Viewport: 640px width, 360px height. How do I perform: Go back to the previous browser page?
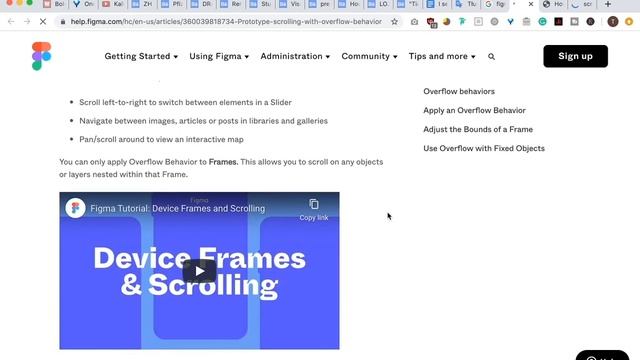tap(11, 22)
